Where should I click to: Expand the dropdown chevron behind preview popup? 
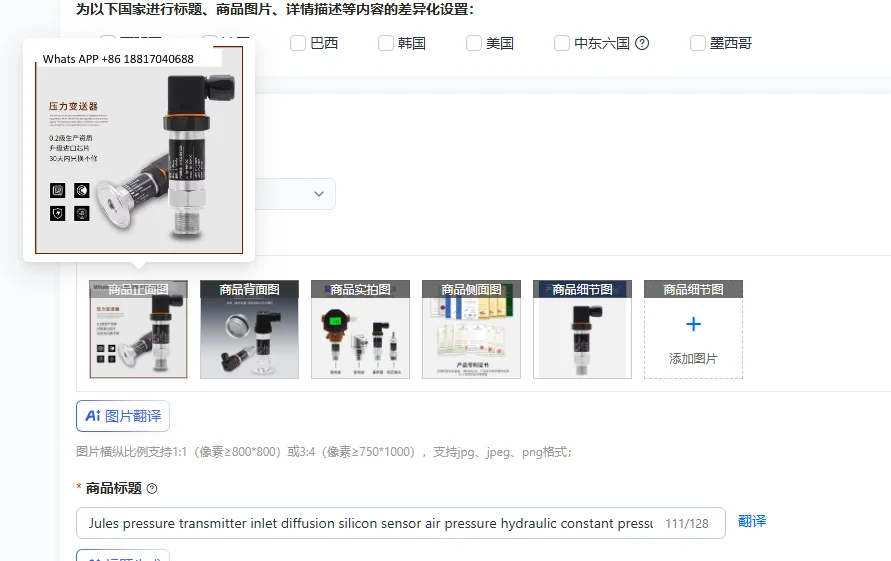[x=319, y=194]
